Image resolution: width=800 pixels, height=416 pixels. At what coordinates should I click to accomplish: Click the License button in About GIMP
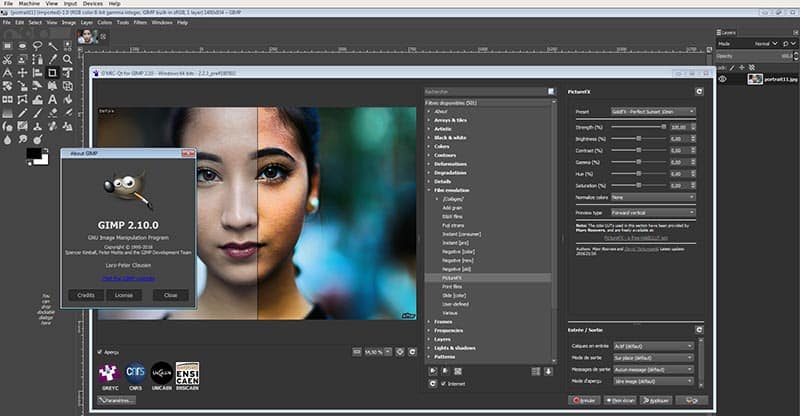[x=123, y=295]
